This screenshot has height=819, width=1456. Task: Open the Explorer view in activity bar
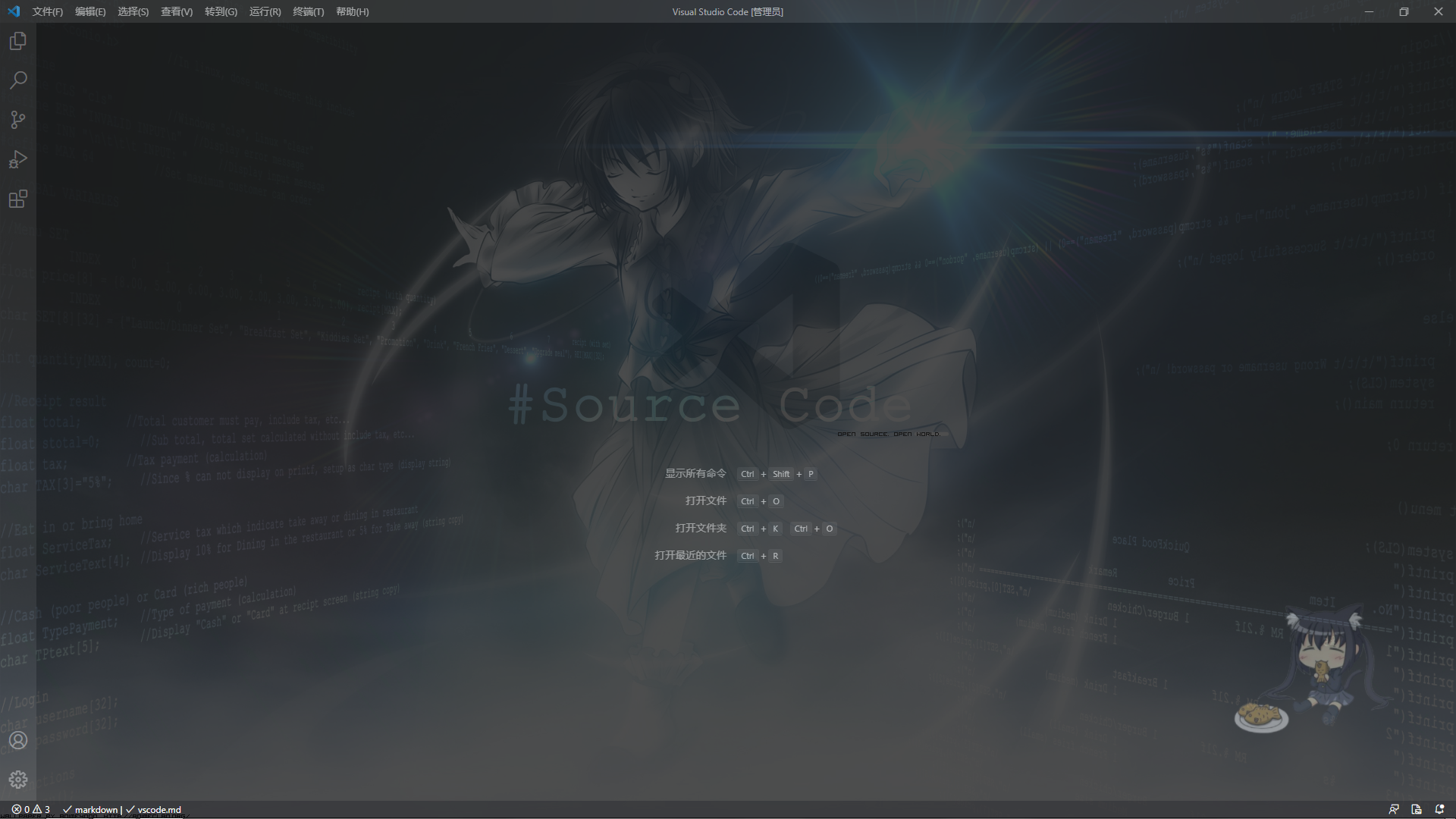(18, 41)
